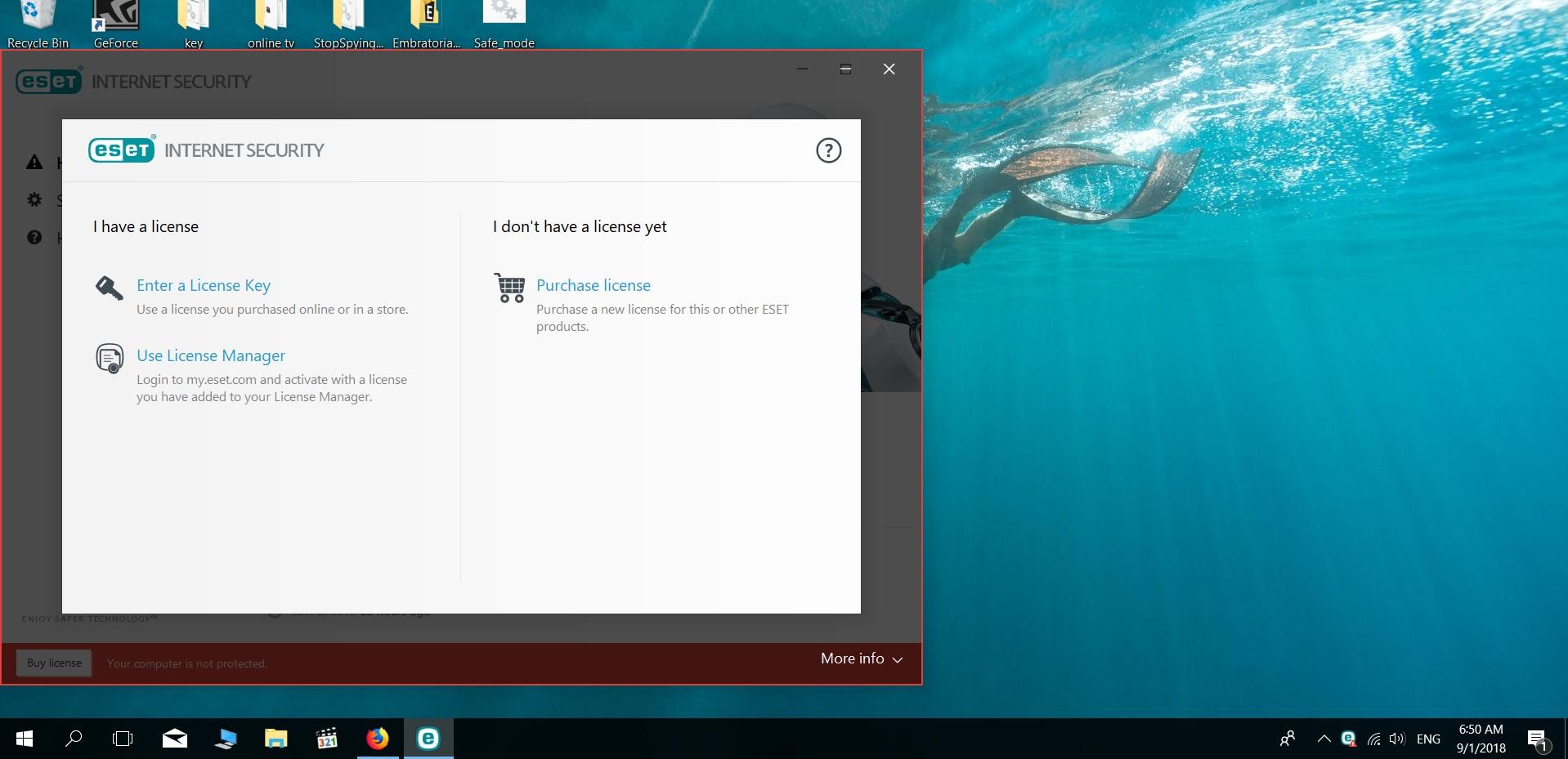Open the Wi-Fi network tray icon

pos(1373,739)
